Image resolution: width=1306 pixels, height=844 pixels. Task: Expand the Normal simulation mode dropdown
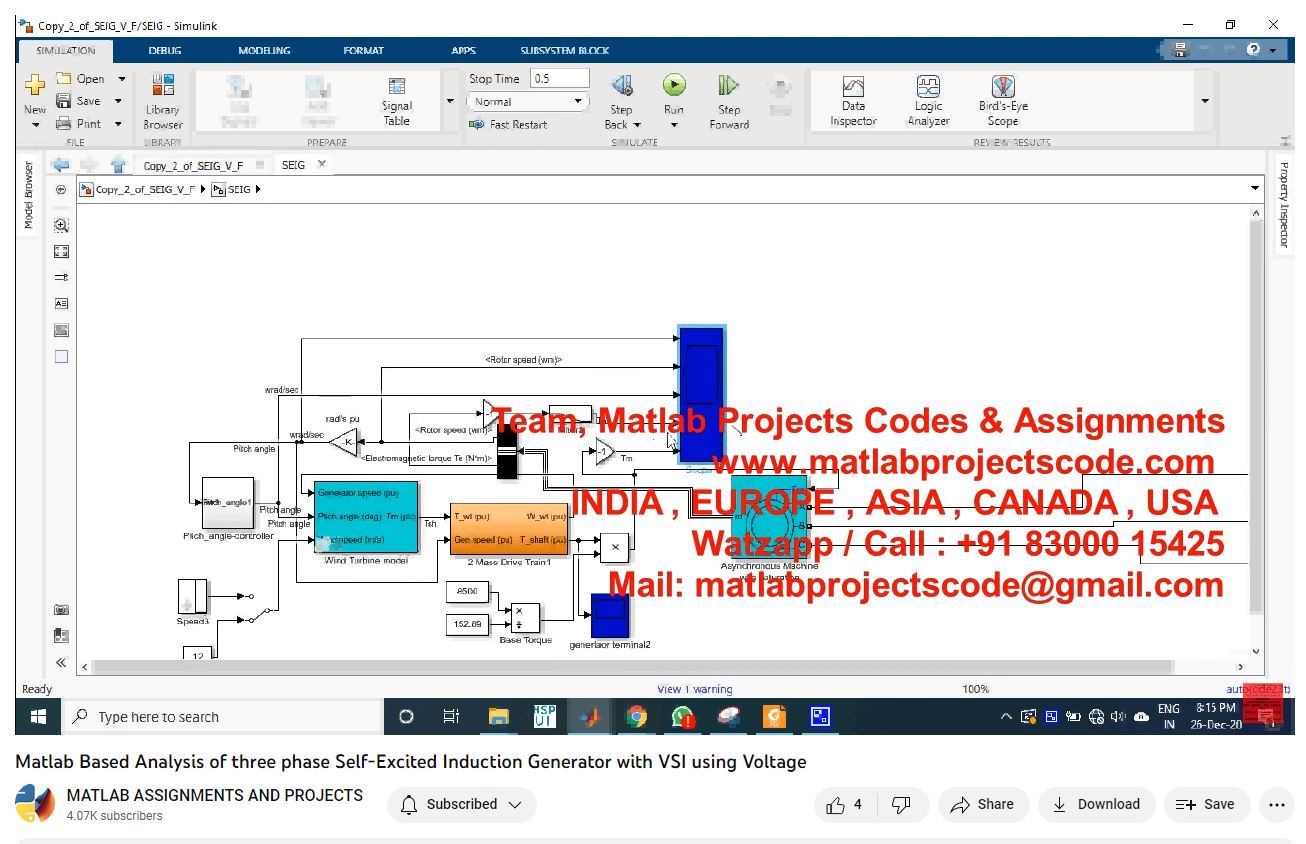point(578,101)
